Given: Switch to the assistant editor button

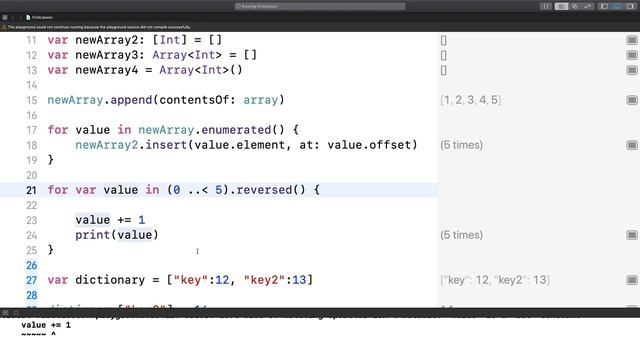Looking at the screenshot, I should (x=575, y=6).
